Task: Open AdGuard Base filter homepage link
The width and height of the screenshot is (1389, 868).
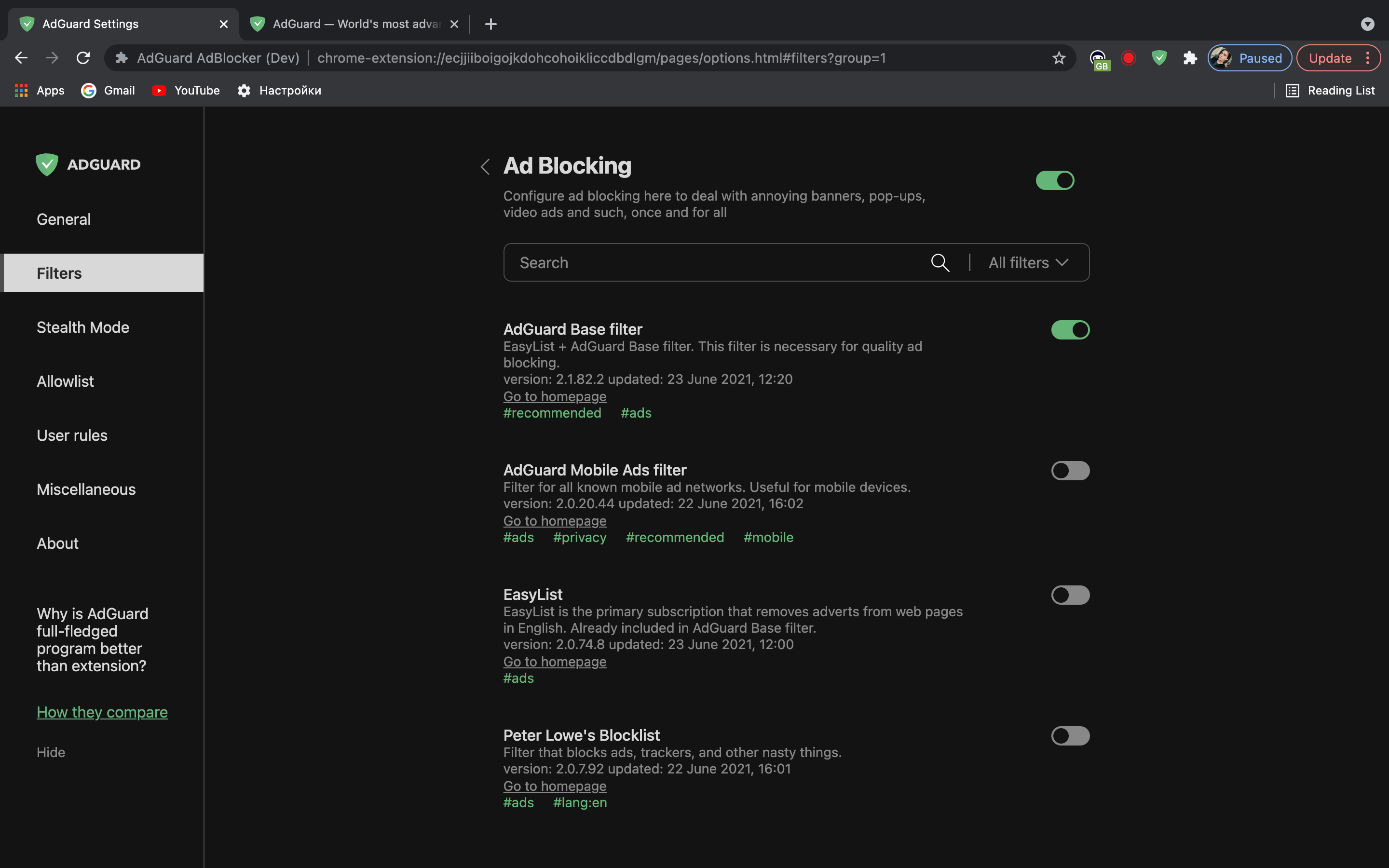Action: 554,396
